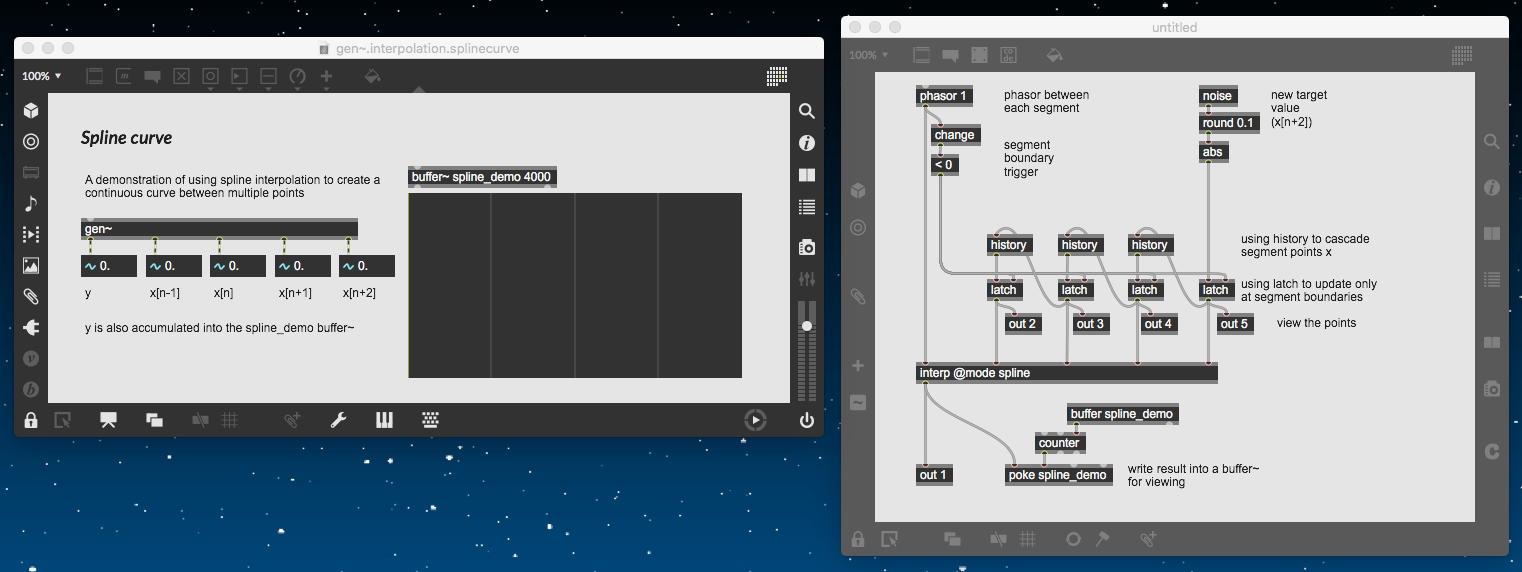Select the gen~ object box
The height and width of the screenshot is (572, 1522).
[x=219, y=229]
